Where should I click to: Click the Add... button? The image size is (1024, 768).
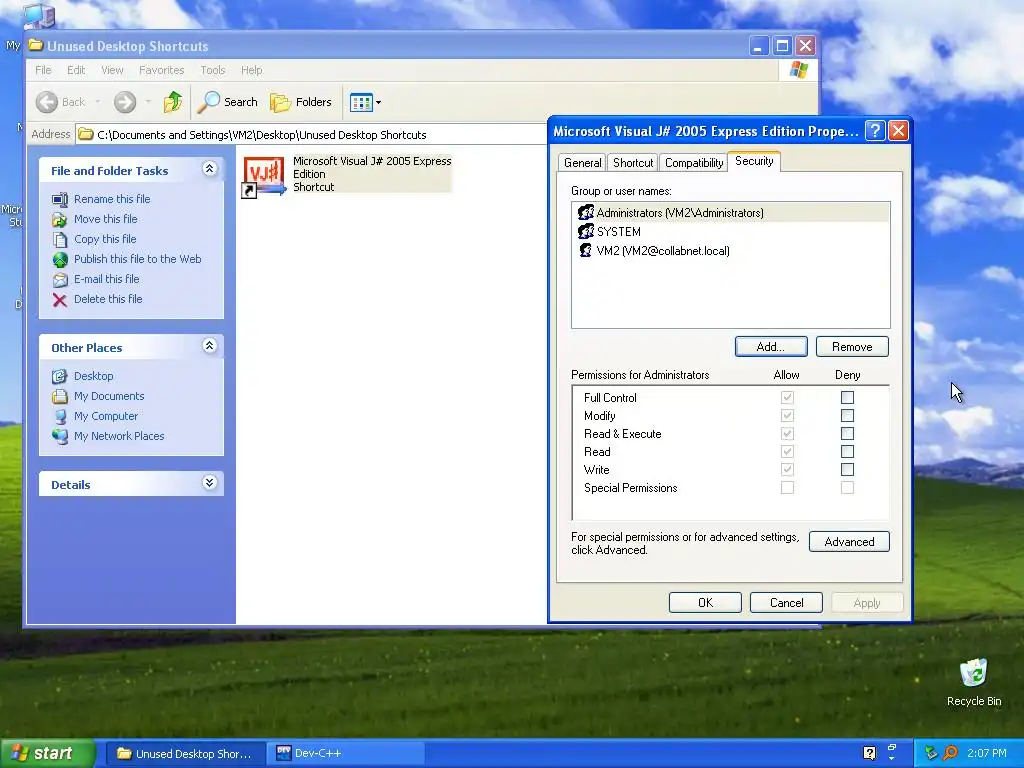771,347
